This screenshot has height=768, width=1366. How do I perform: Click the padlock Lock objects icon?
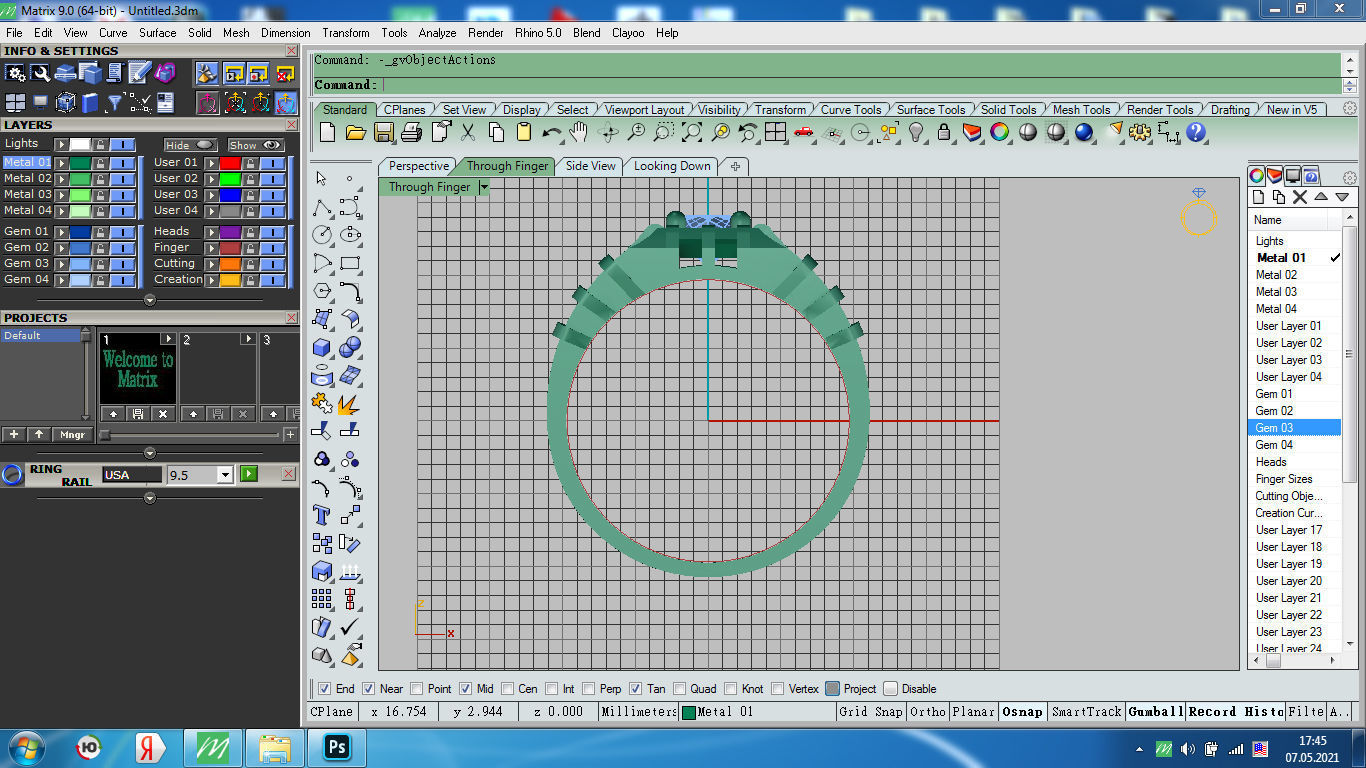tap(943, 132)
